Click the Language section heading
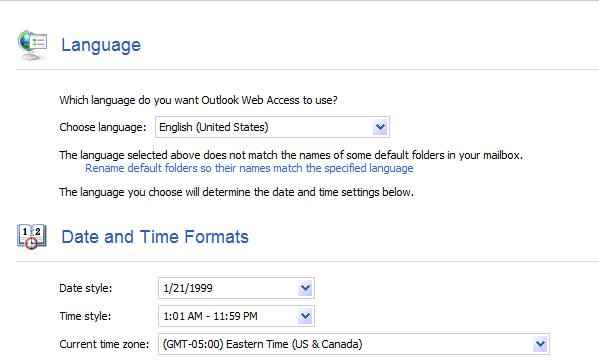This screenshot has height=364, width=599. pyautogui.click(x=101, y=45)
